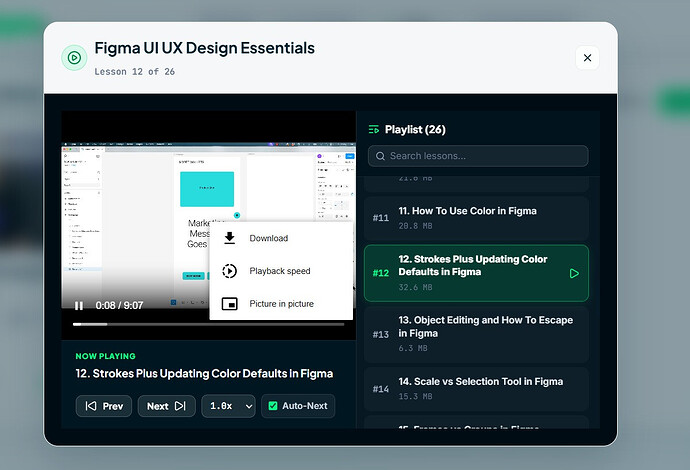Click the #13 lesson number
The image size is (690, 470).
coord(381,334)
